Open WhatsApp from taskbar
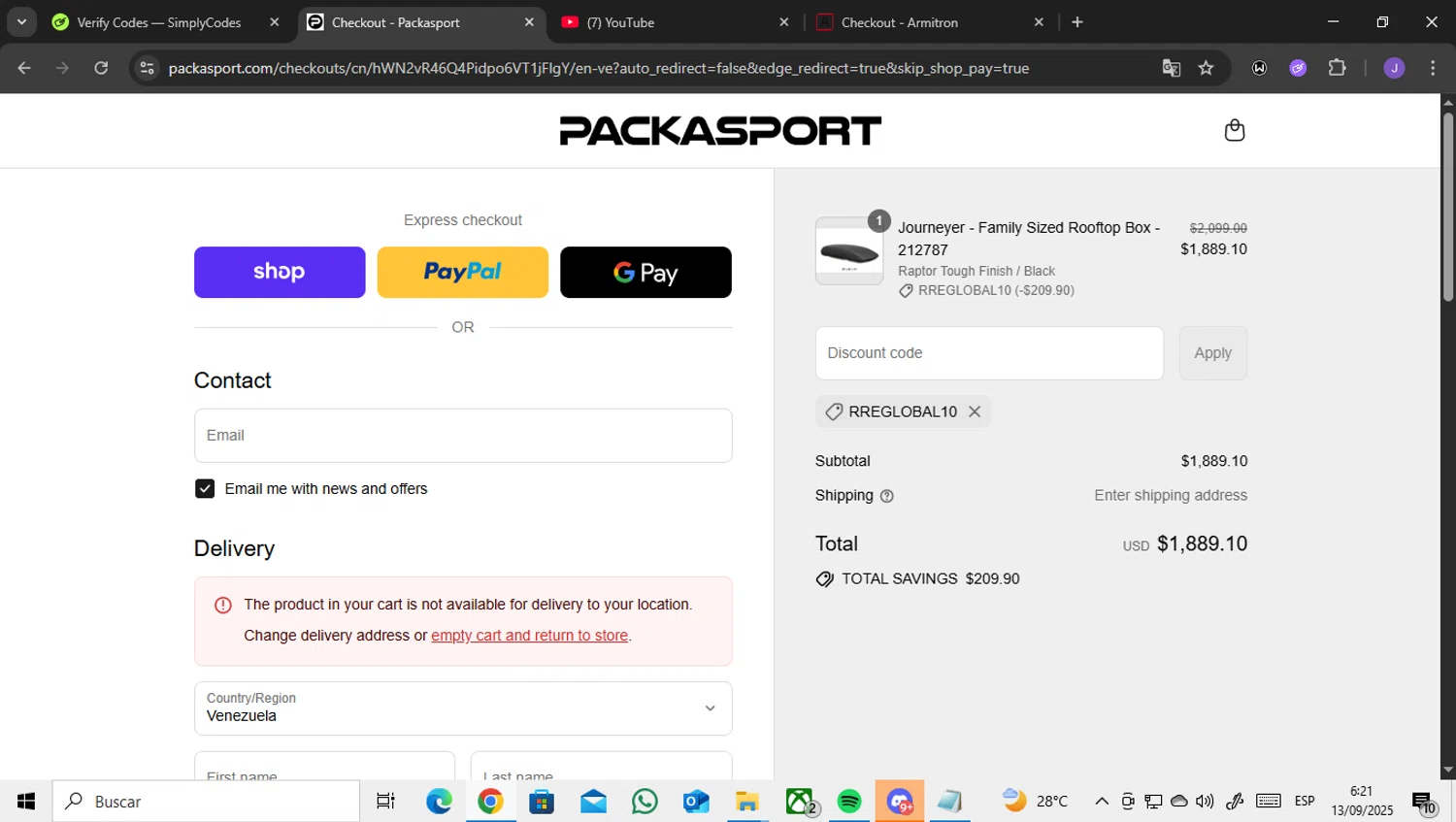 tap(645, 802)
